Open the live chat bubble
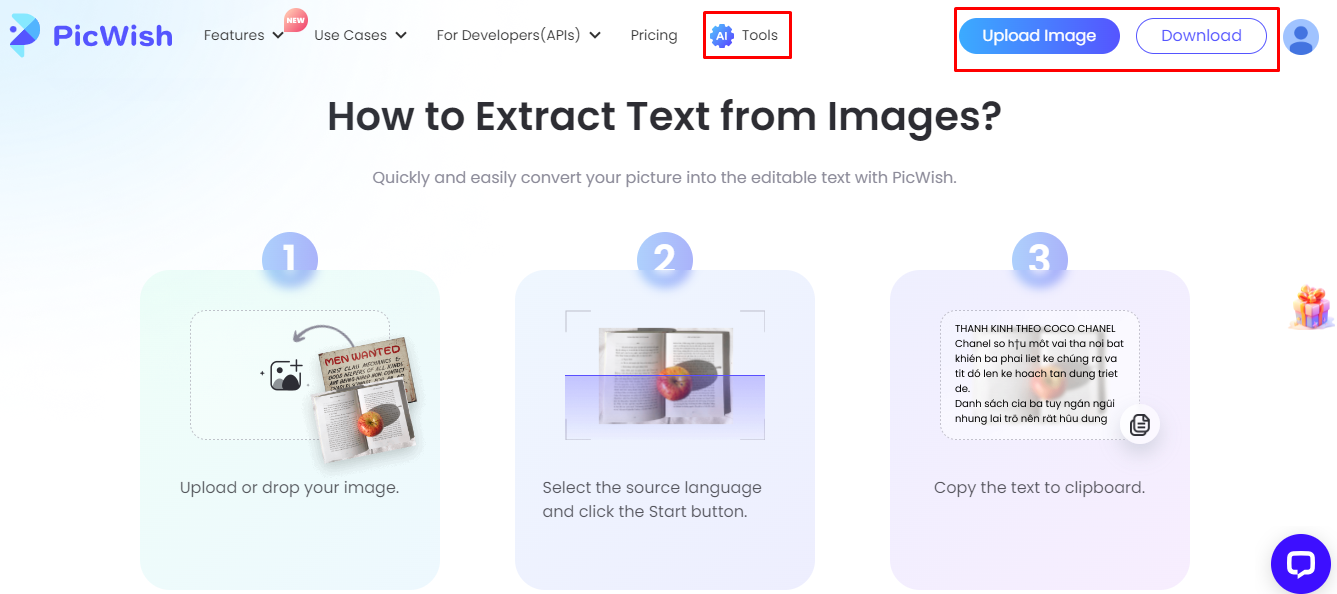 [1300, 564]
